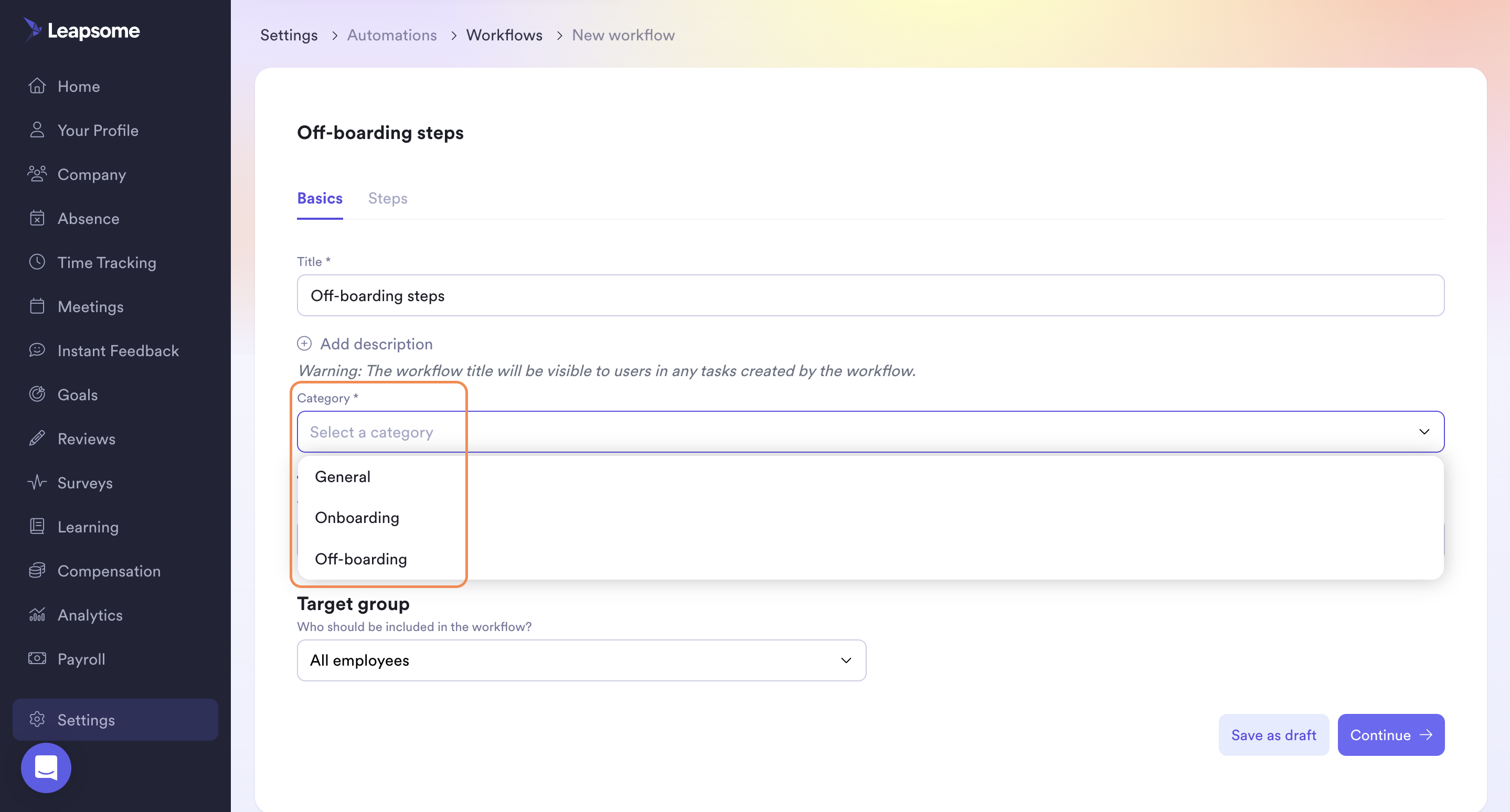Click Automations in the breadcrumb
The image size is (1510, 812).
391,35
